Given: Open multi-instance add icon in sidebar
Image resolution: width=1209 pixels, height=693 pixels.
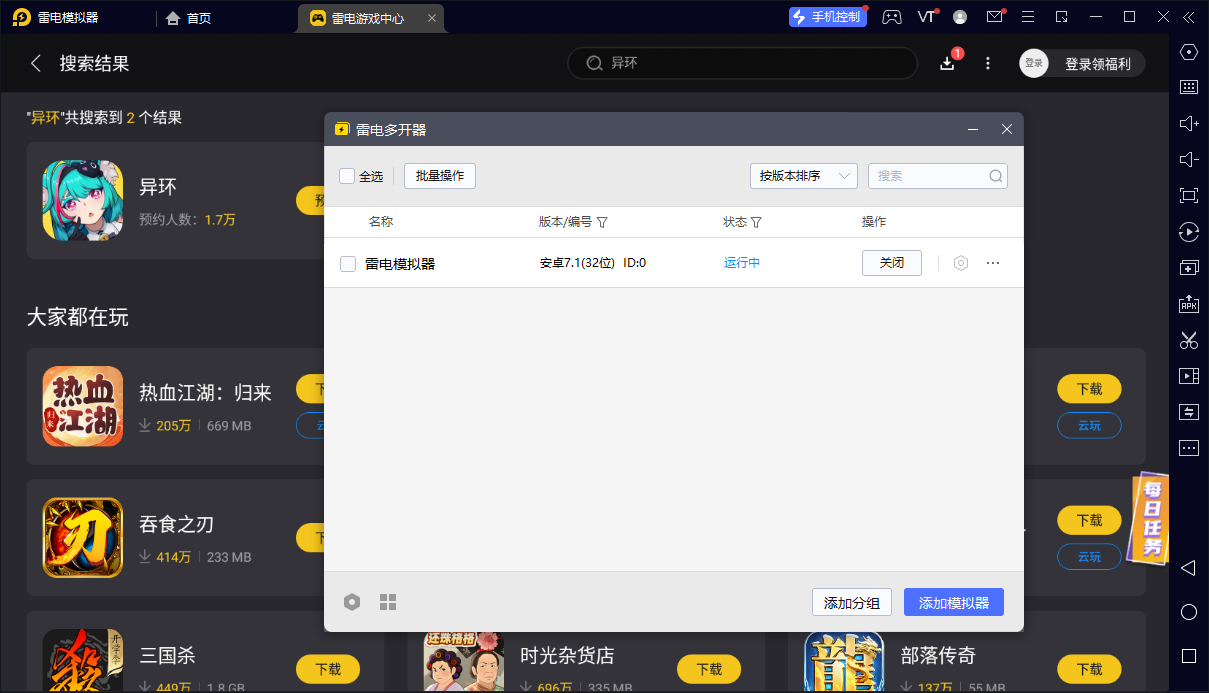Looking at the screenshot, I should click(x=1189, y=268).
